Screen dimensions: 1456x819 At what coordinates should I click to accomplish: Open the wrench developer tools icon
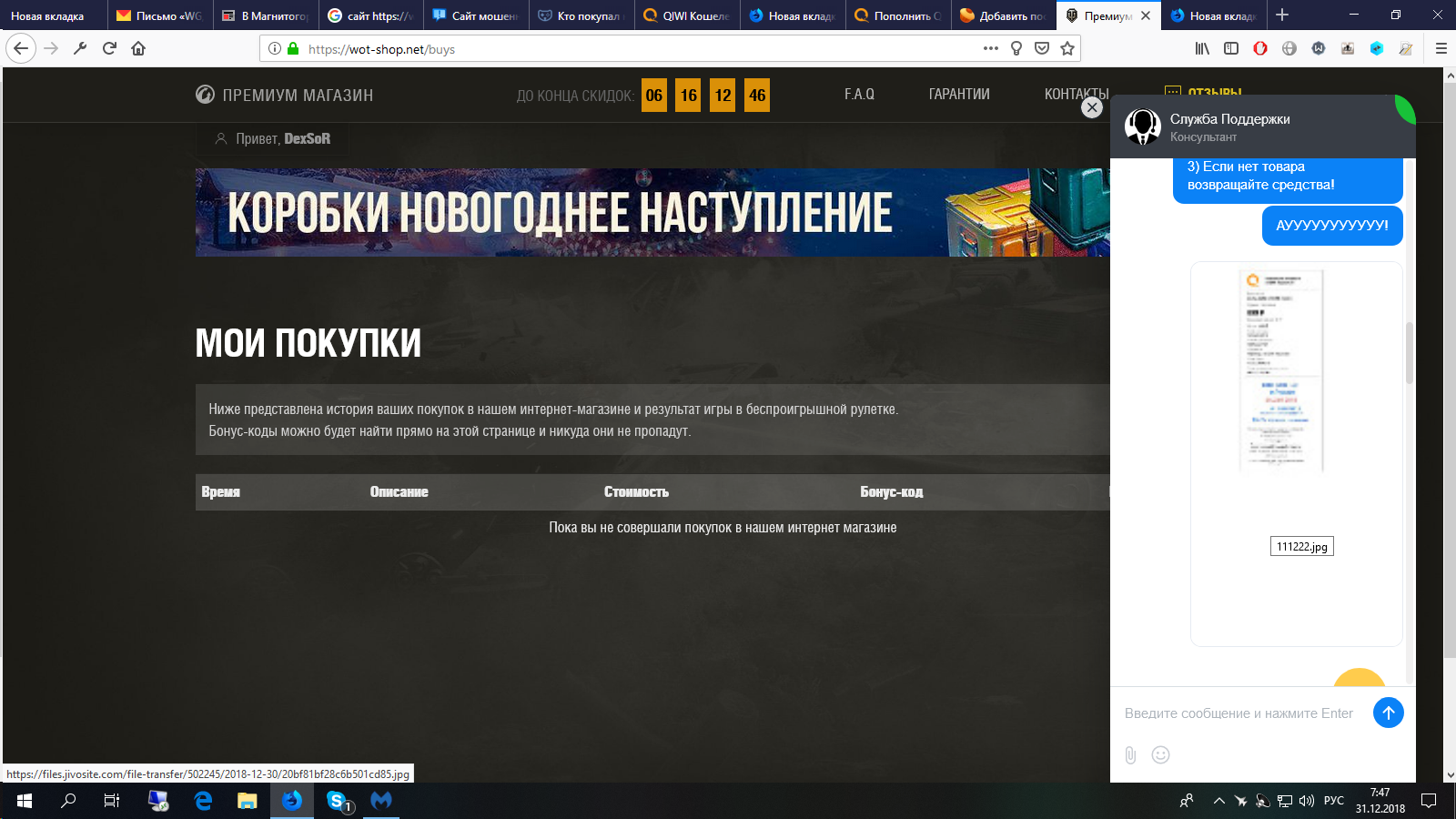[x=80, y=48]
